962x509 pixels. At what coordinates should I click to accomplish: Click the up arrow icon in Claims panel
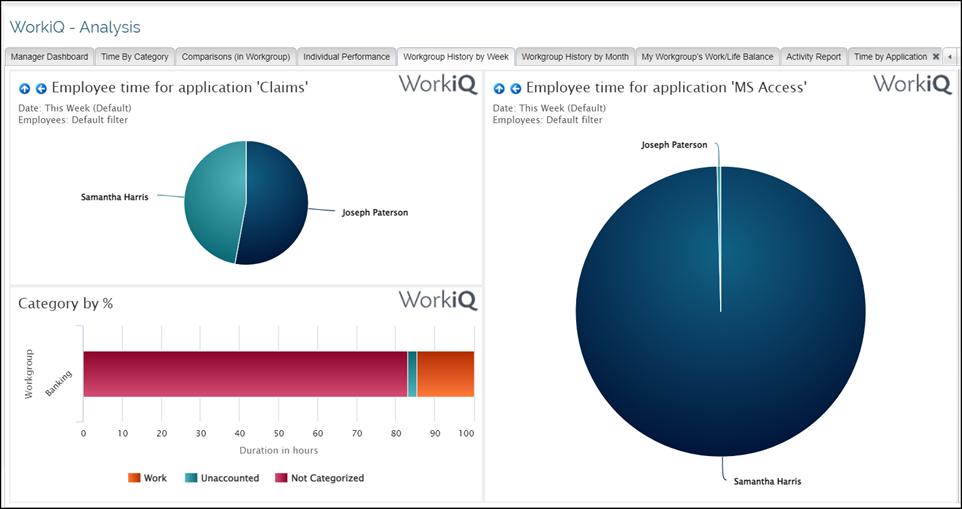25,89
